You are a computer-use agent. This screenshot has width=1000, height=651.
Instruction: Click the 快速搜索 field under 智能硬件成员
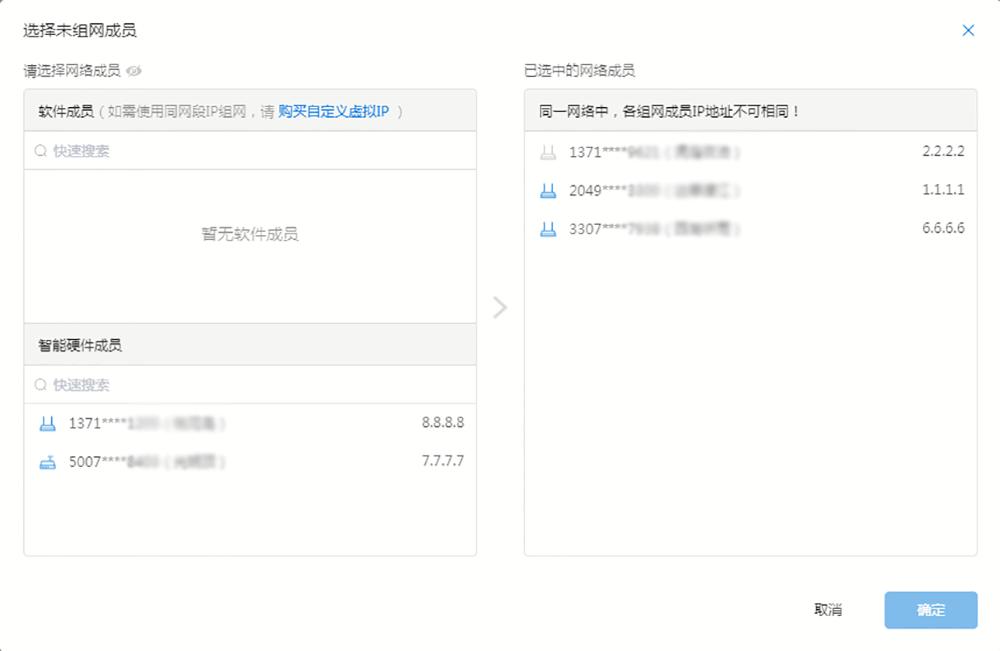coord(150,384)
